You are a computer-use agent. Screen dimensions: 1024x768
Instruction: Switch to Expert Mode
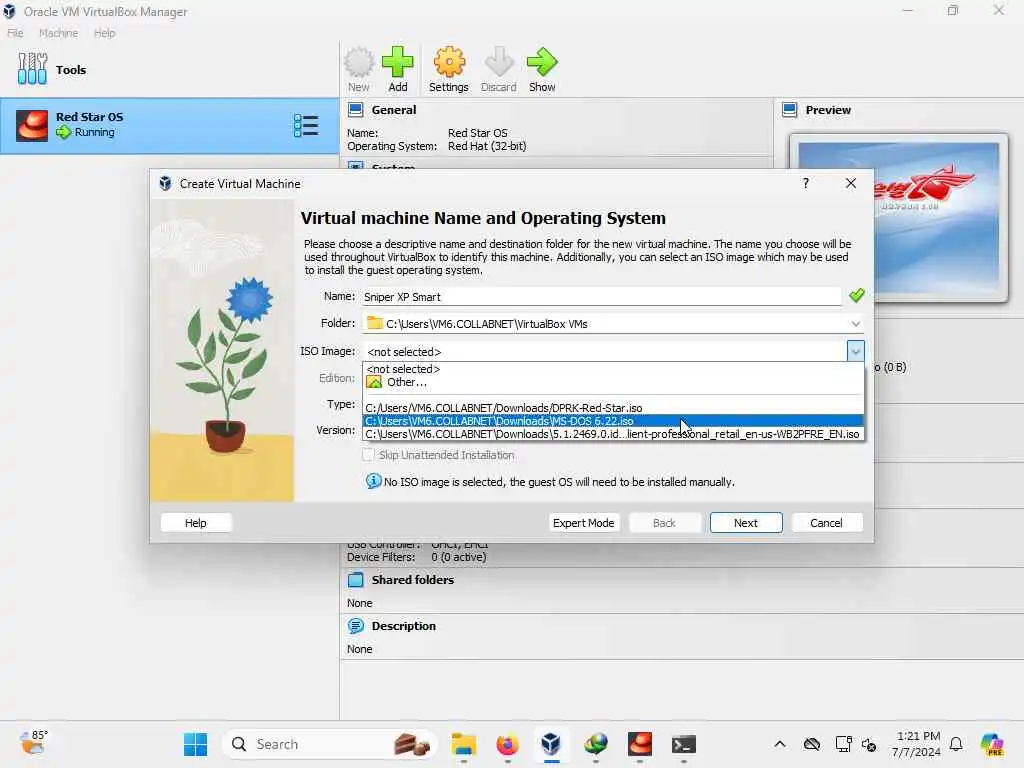(x=583, y=522)
